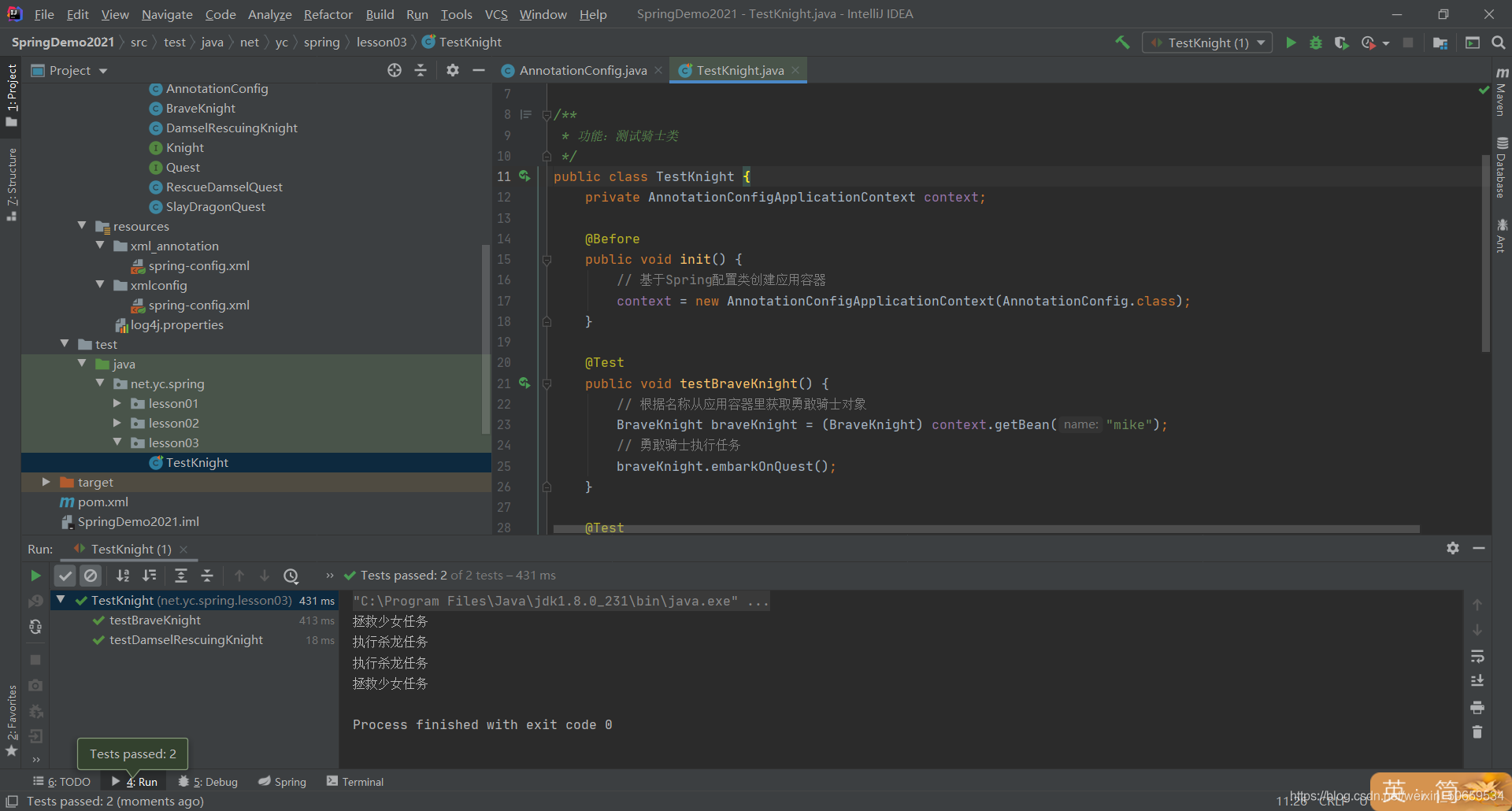
Task: Toggle soft-wrap in console output
Action: coord(1477,656)
